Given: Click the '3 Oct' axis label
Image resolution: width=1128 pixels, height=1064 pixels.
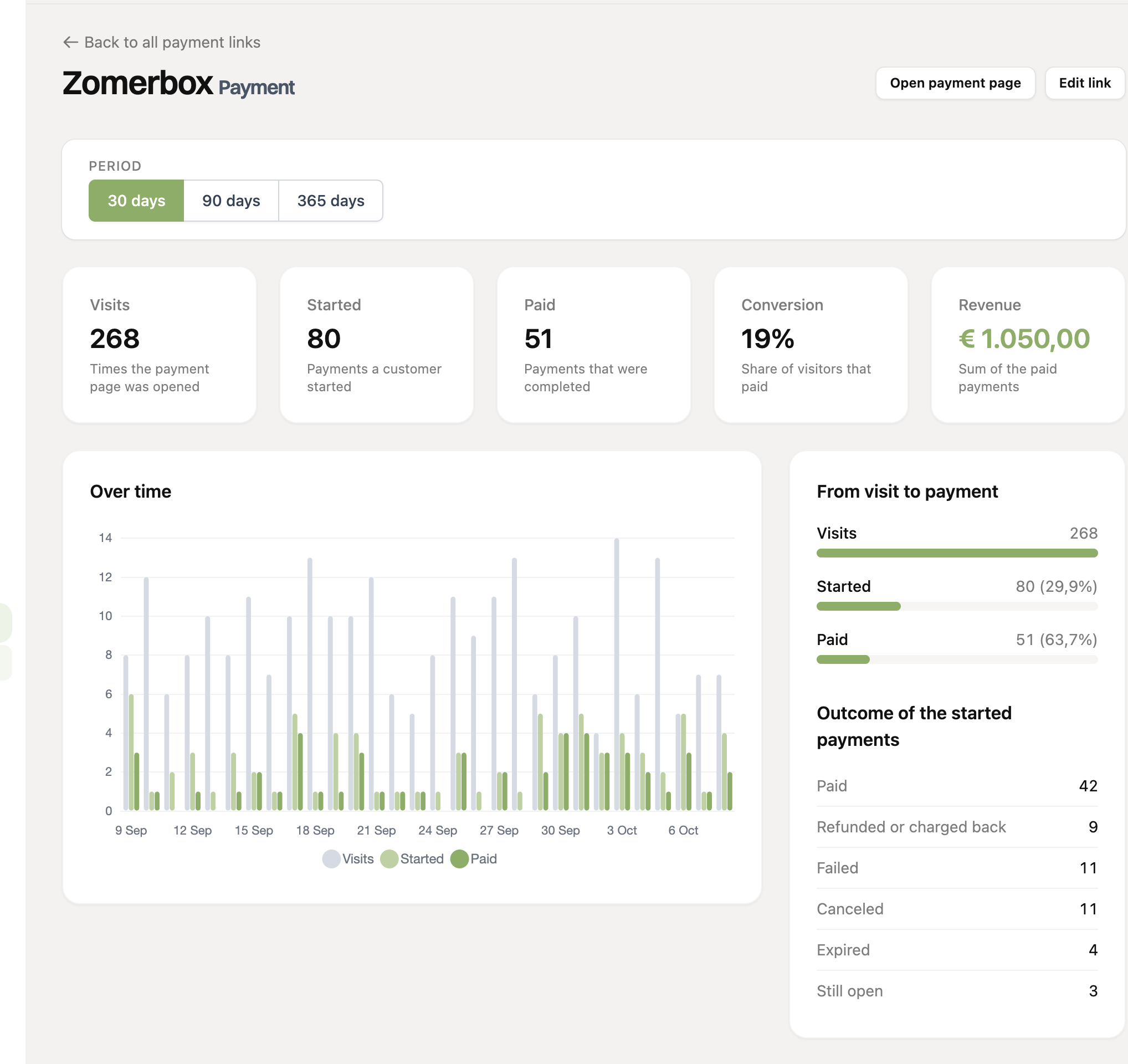Looking at the screenshot, I should click(622, 830).
